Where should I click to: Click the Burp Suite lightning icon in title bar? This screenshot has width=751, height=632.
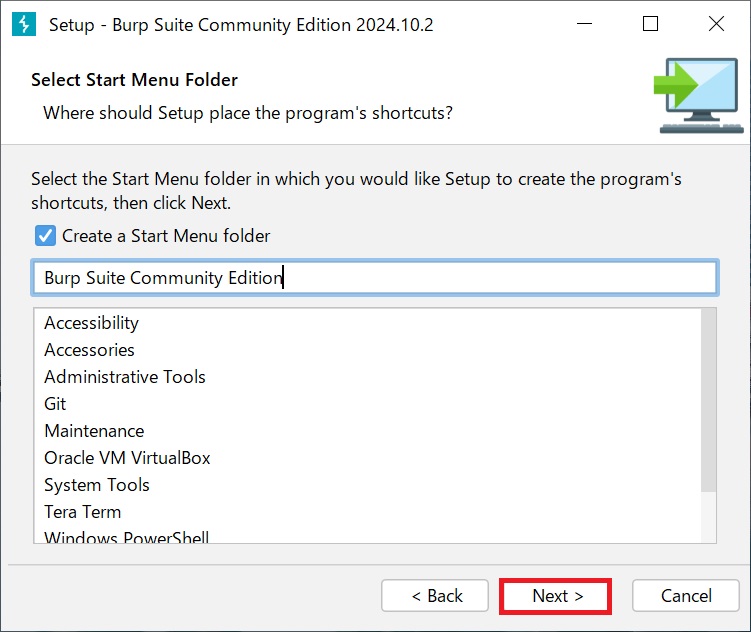point(24,24)
